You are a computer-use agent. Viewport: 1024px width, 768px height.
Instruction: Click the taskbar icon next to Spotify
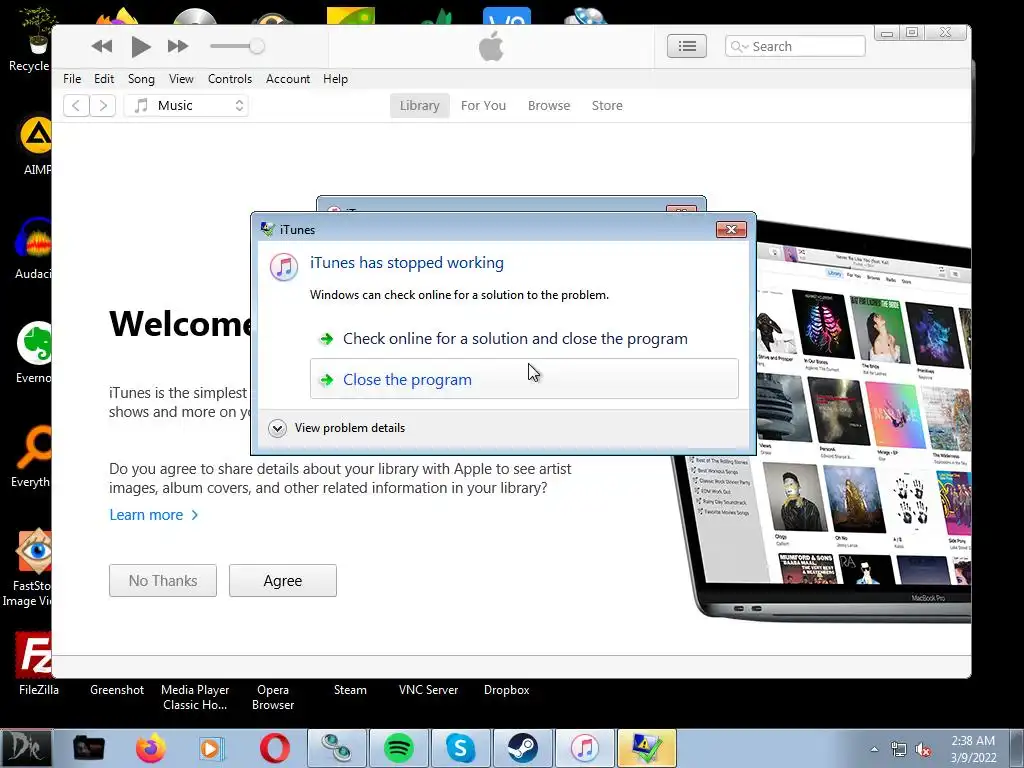(x=336, y=748)
